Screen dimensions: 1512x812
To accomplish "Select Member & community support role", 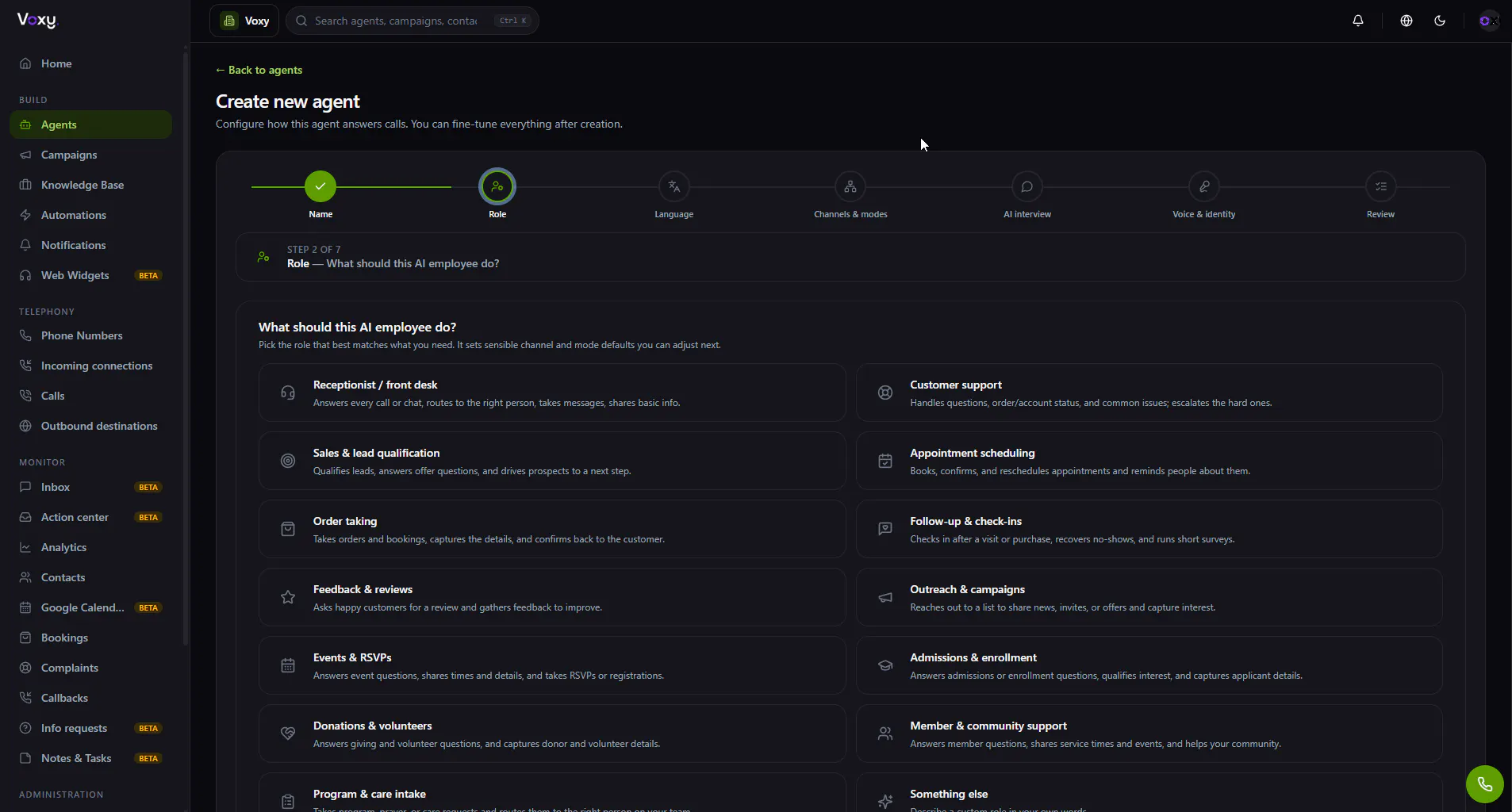I will point(1149,733).
